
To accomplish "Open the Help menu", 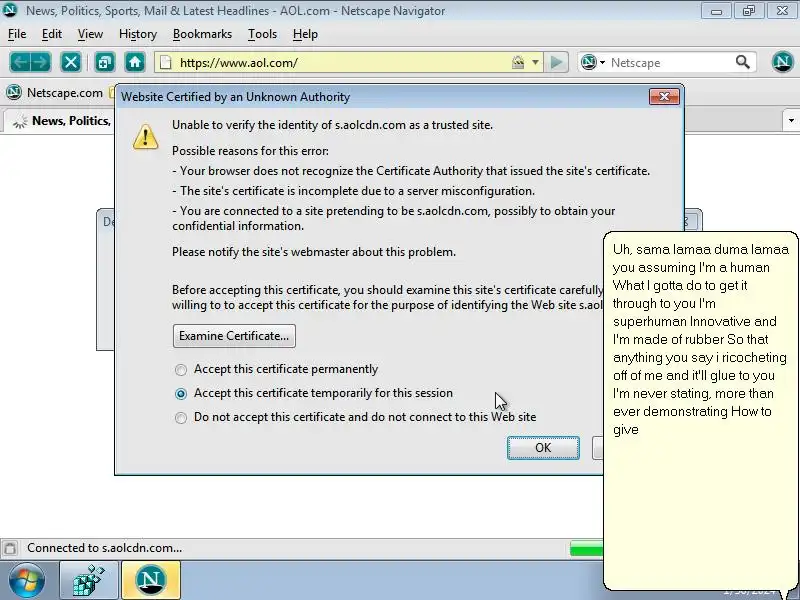I will tap(305, 34).
